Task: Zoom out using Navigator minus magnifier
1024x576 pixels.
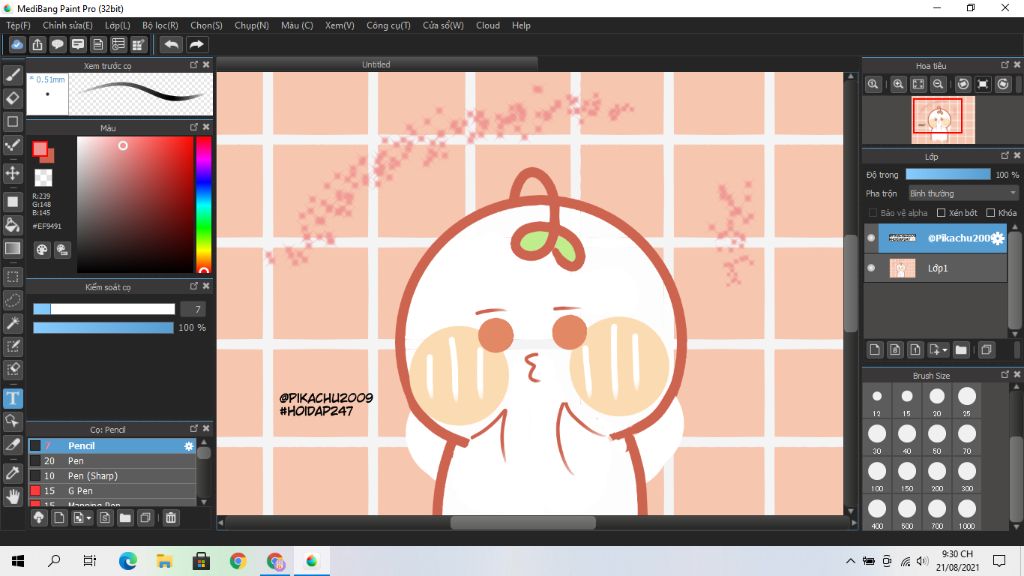Action: click(938, 84)
